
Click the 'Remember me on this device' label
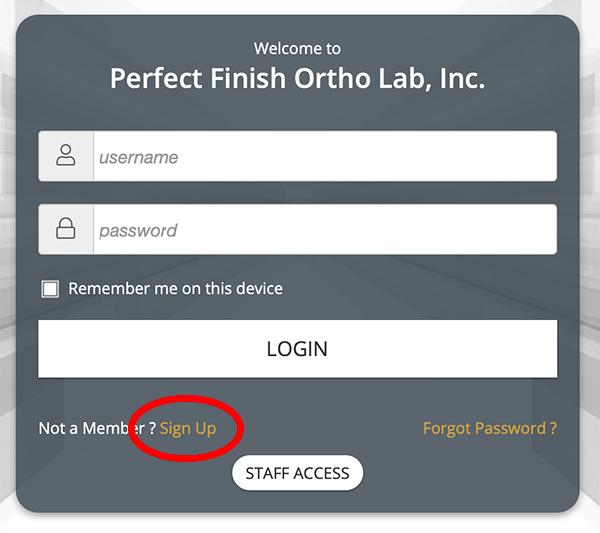(175, 289)
